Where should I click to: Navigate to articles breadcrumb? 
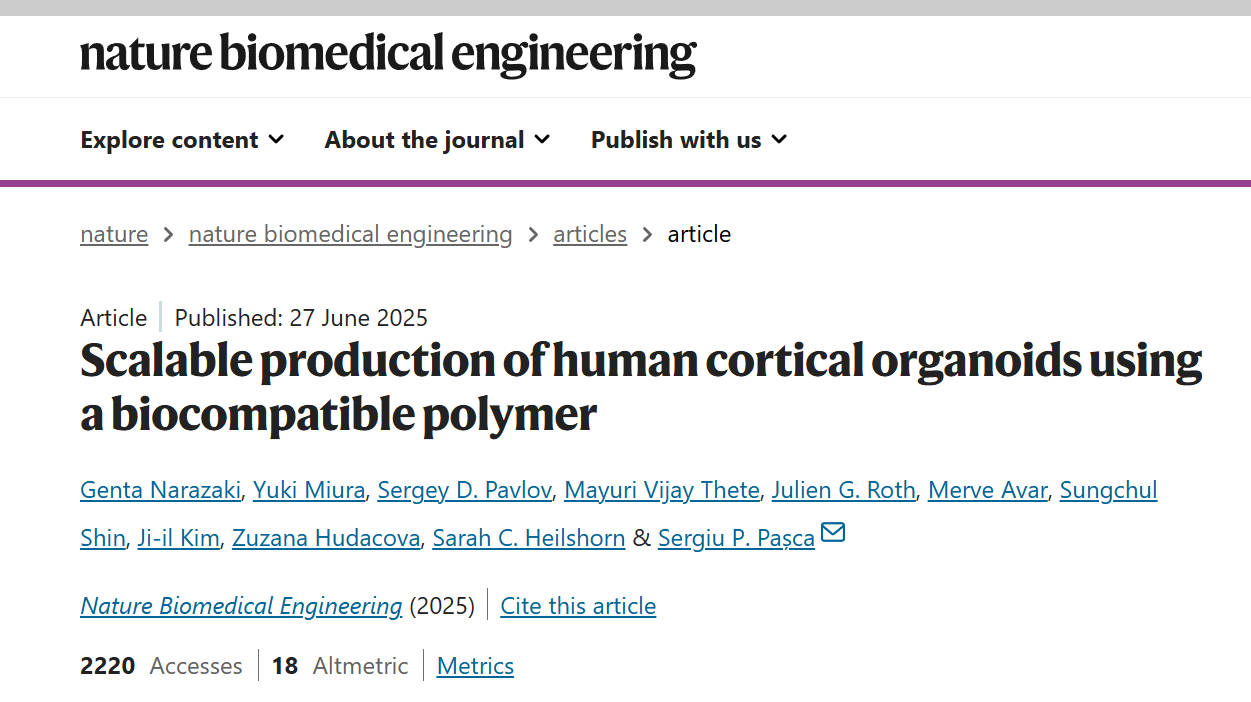[590, 234]
